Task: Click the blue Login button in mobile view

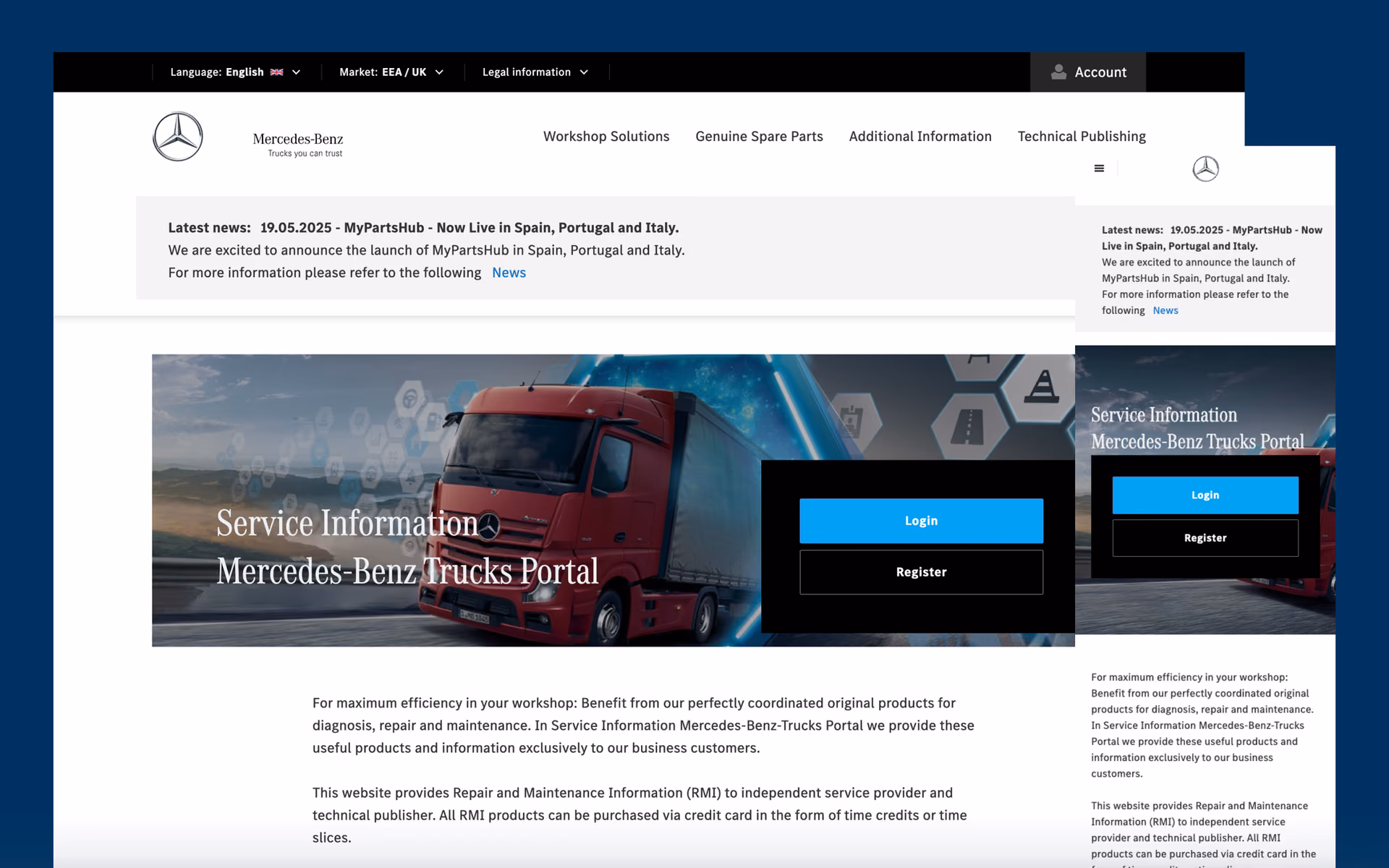Action: coord(1205,495)
